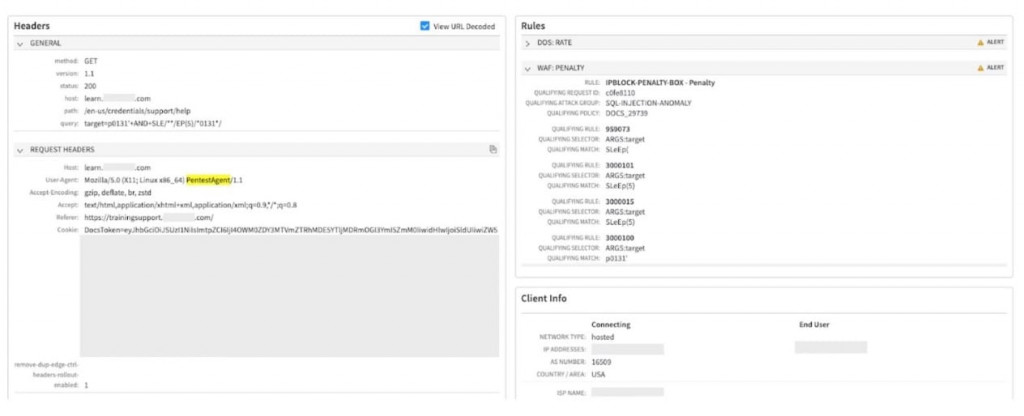Select network type value hosted
The image size is (1024, 416).
tap(602, 337)
